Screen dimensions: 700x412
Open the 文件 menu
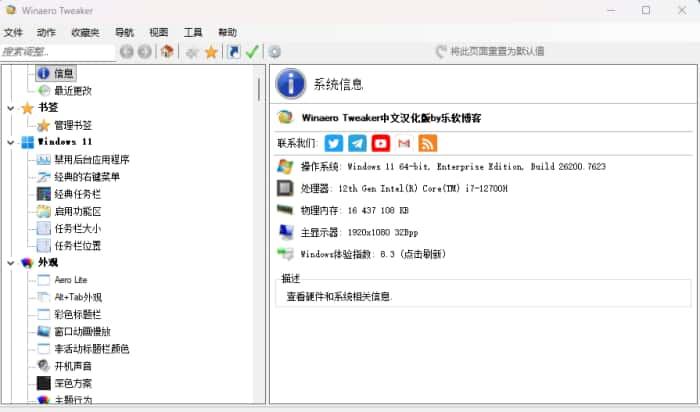point(13,32)
